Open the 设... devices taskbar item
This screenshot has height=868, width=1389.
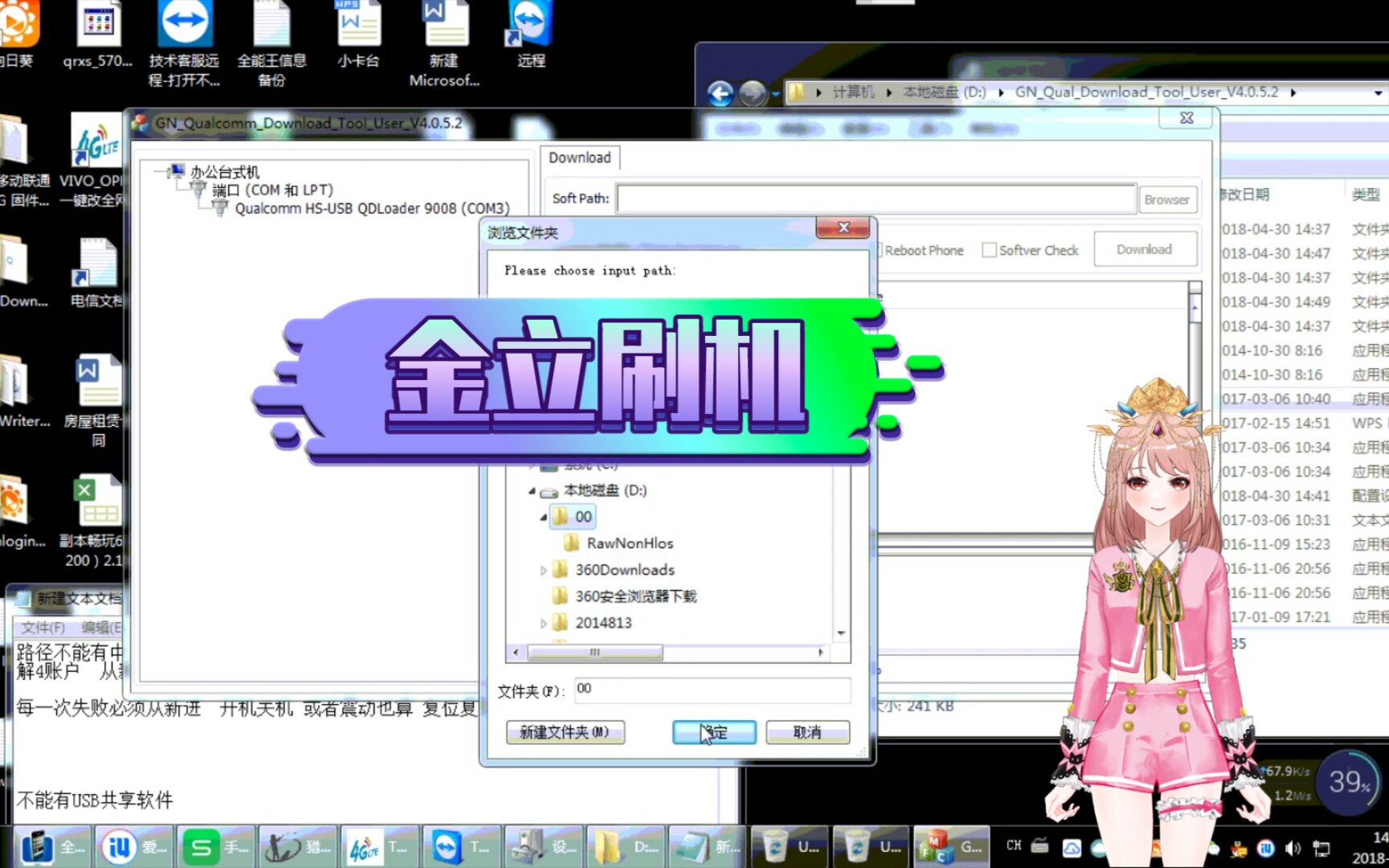544,846
